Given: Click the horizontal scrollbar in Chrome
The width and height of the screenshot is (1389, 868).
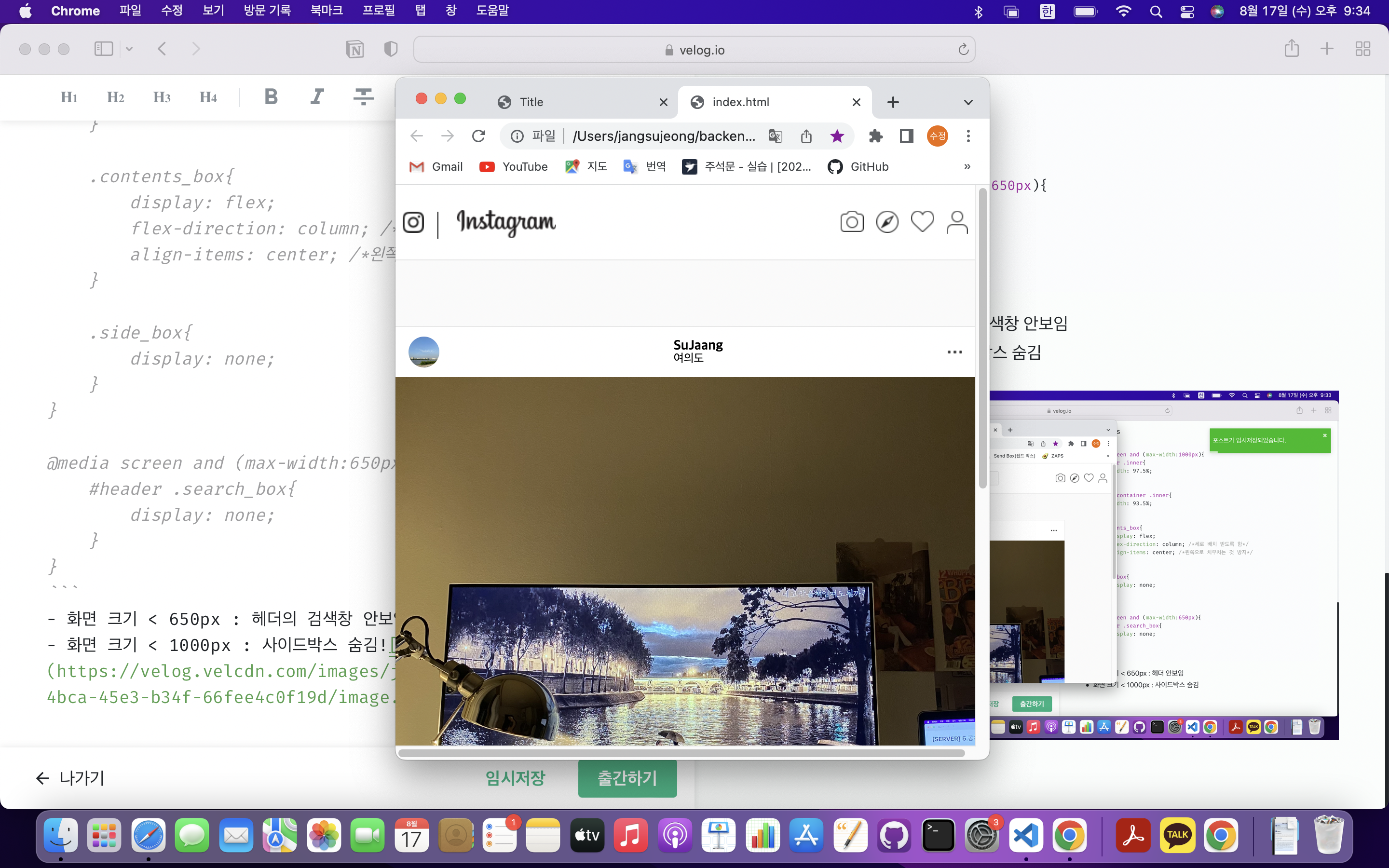Looking at the screenshot, I should click(x=681, y=753).
